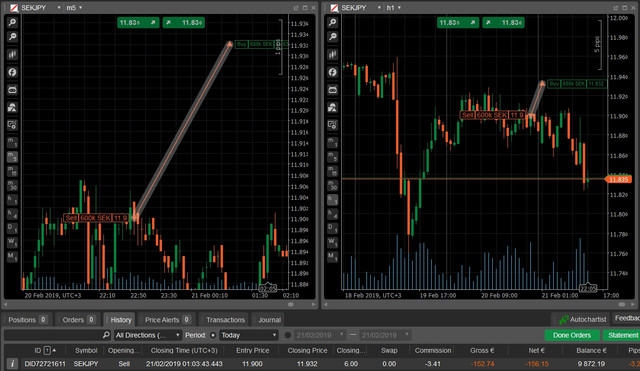Open the Period Today dropdown
Screen dimensions: 640x371
pyautogui.click(x=249, y=335)
